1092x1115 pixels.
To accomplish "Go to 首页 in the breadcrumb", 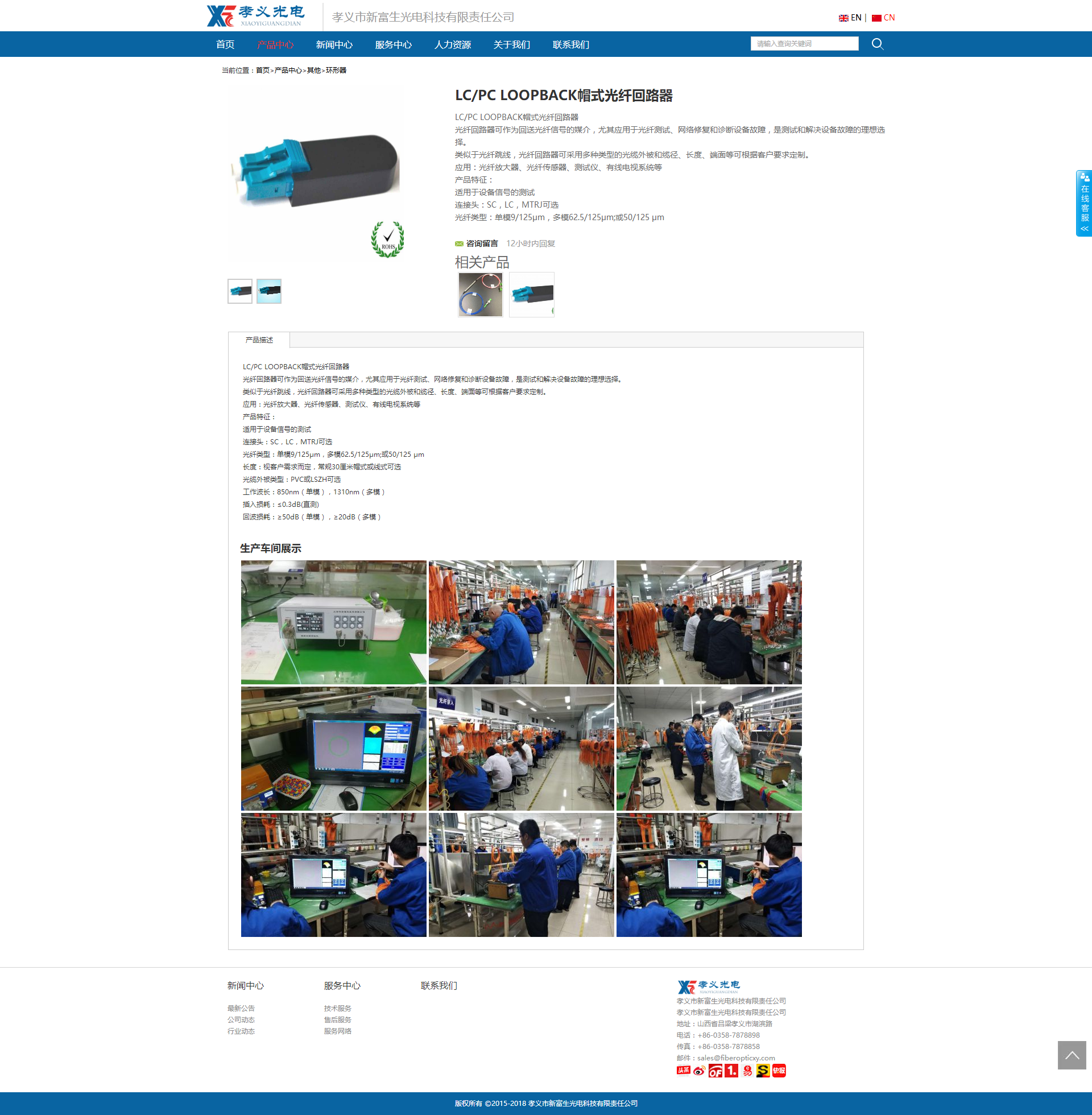I will point(262,70).
